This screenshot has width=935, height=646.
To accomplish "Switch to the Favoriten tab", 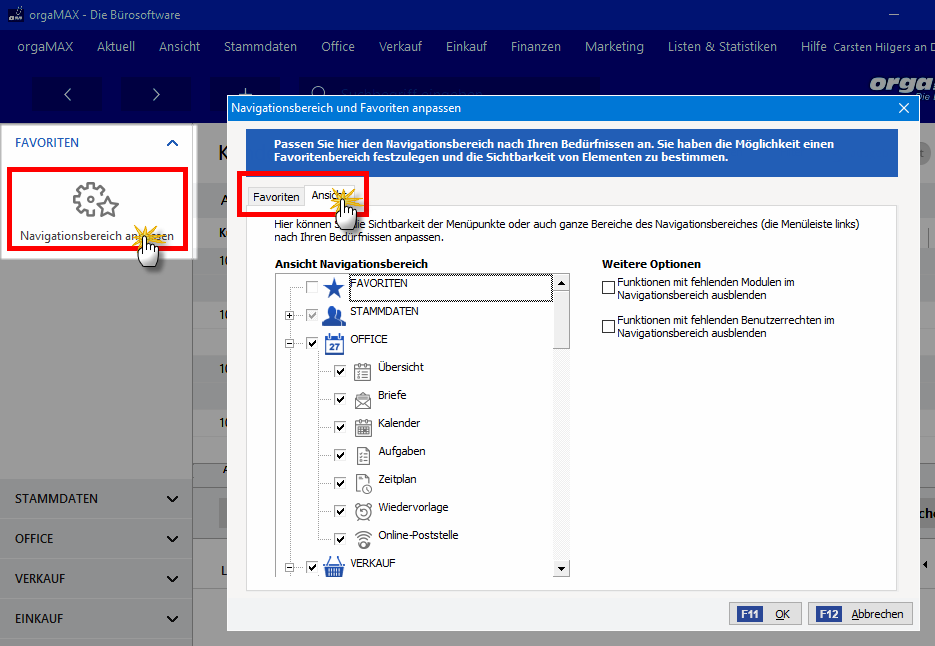I will pyautogui.click(x=276, y=197).
